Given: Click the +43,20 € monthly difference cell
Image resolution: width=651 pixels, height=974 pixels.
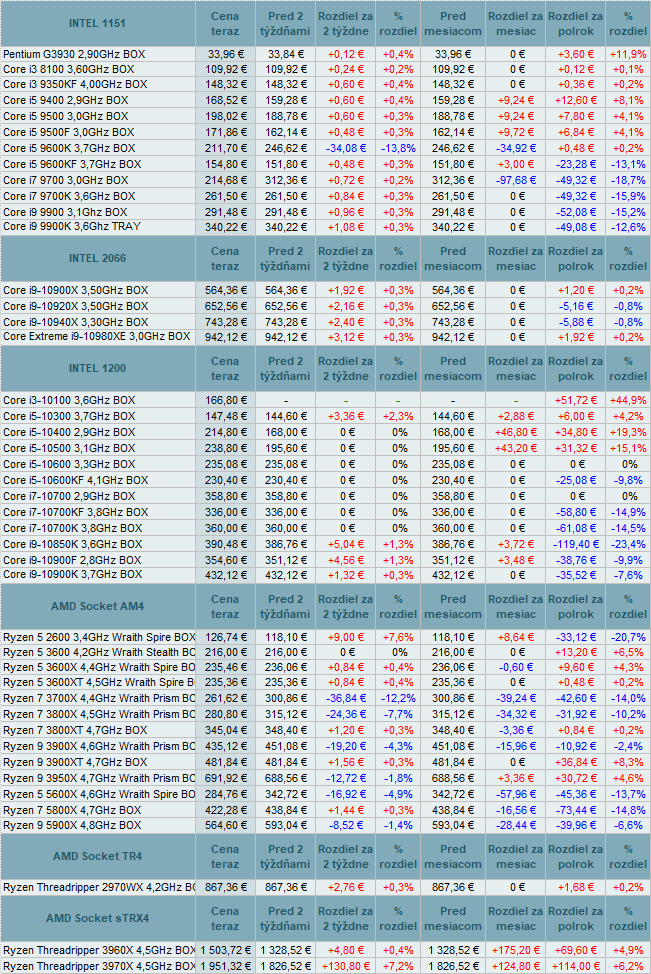Looking at the screenshot, I should click(x=516, y=448).
